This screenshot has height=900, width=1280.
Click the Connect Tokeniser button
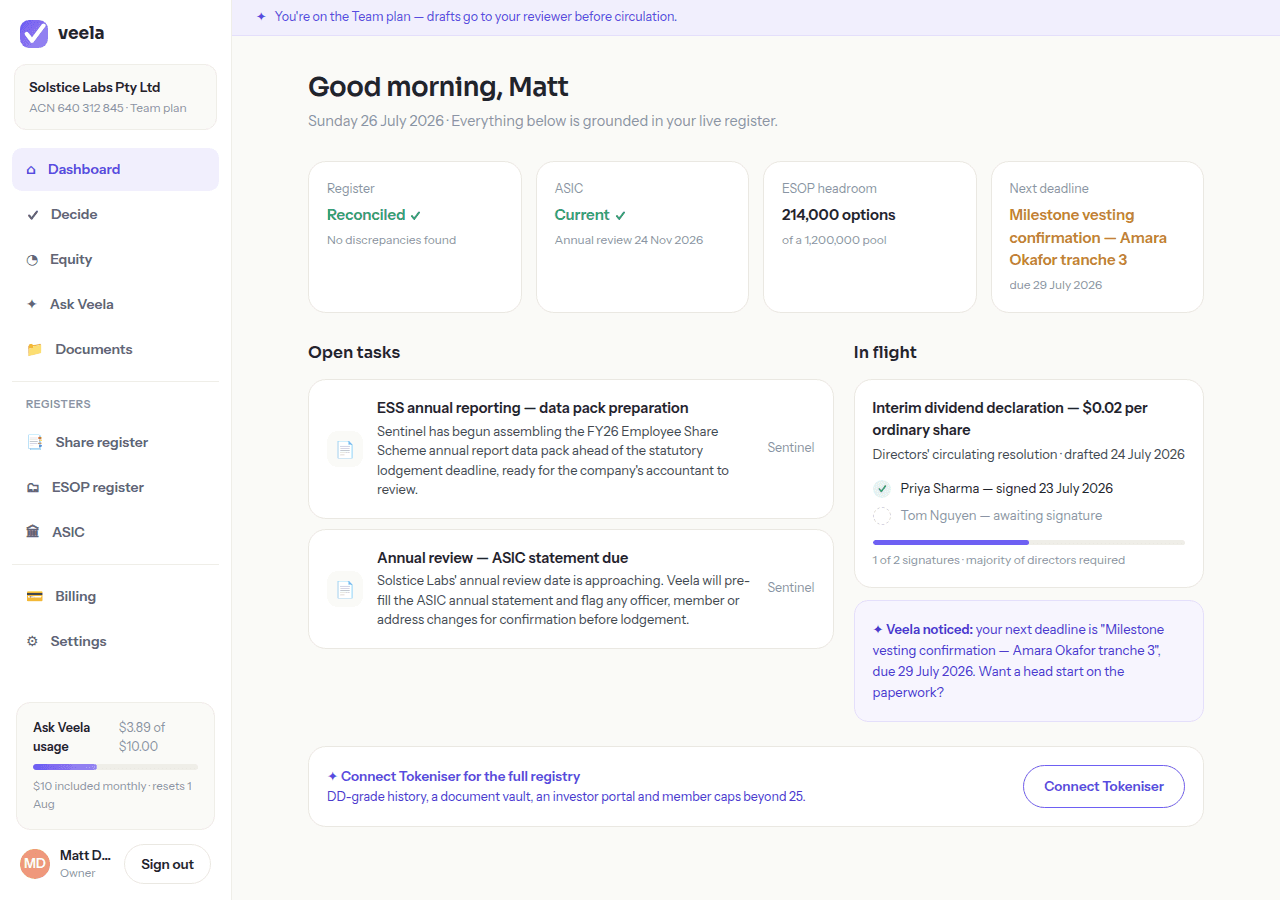[x=1104, y=787]
